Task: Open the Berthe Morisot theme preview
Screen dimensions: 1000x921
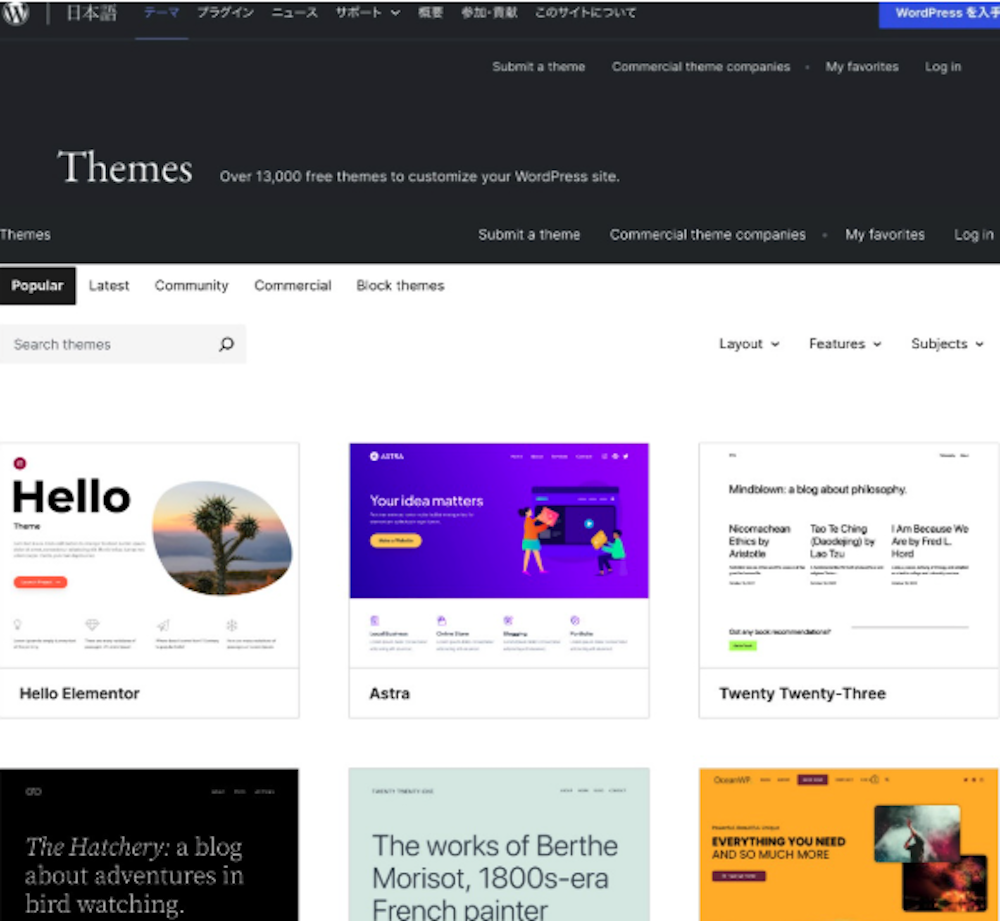Action: [x=499, y=845]
